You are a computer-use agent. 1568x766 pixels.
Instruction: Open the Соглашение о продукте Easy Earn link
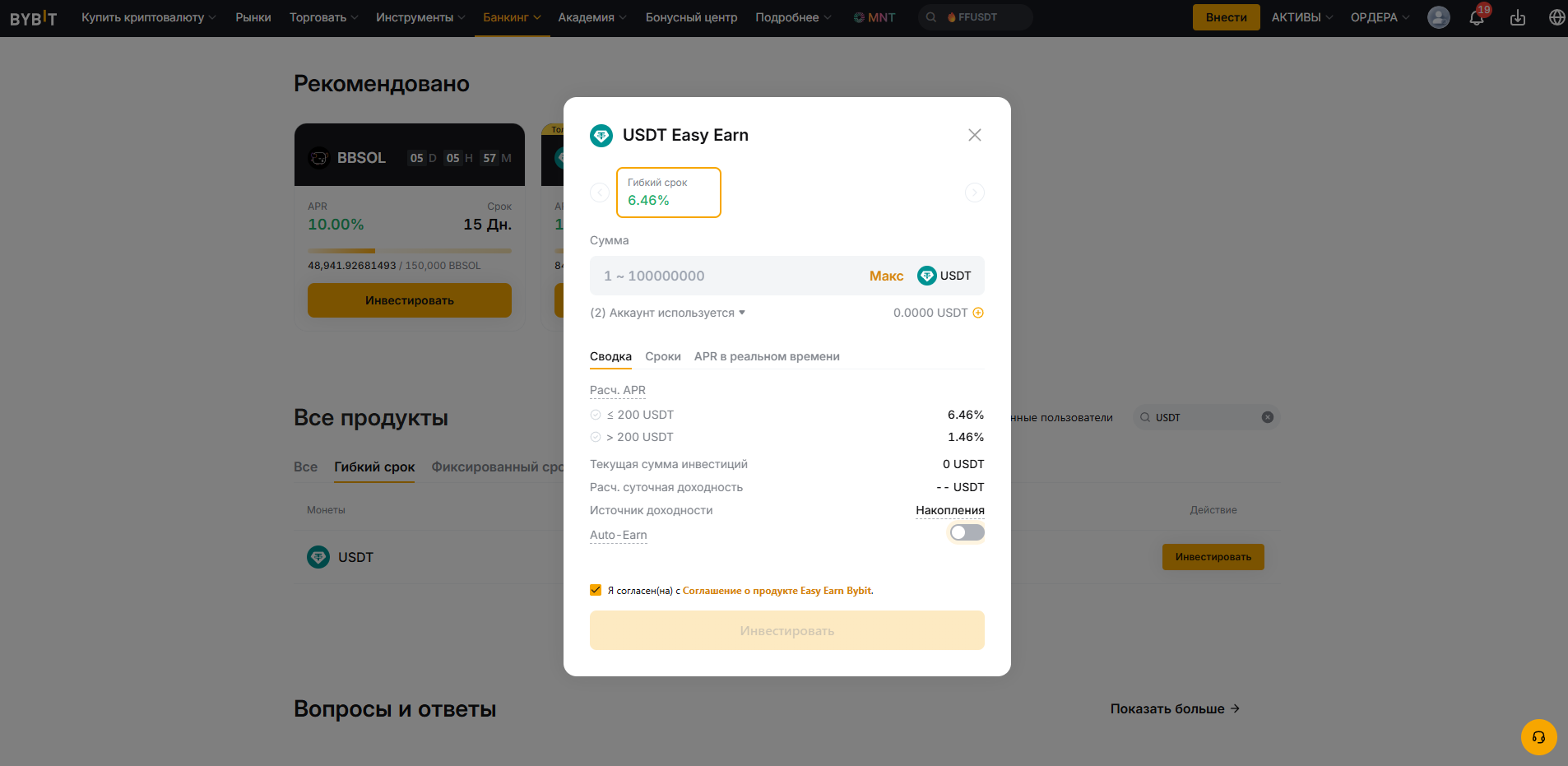tap(776, 590)
